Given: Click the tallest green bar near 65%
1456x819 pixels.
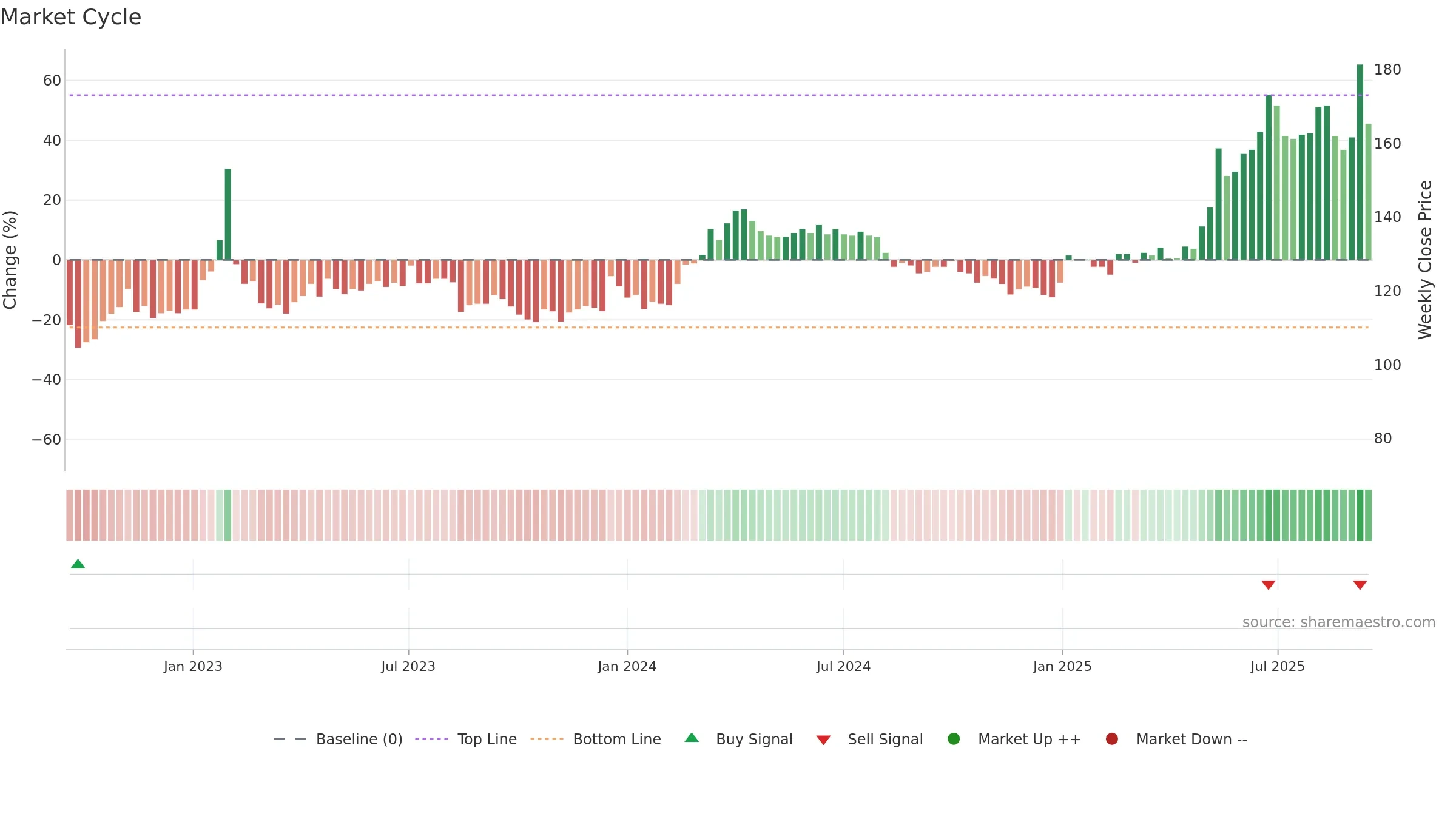Looking at the screenshot, I should click(1360, 162).
